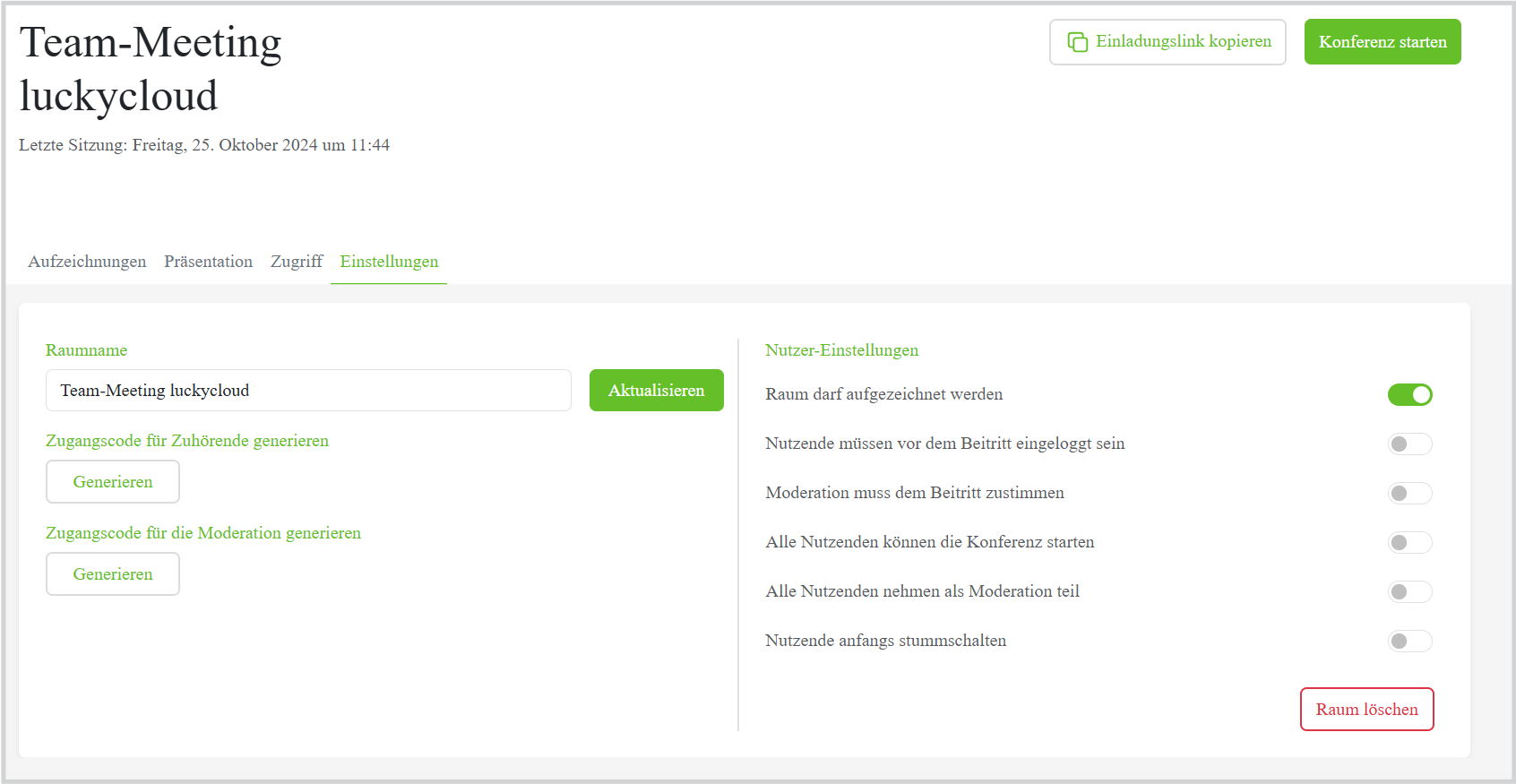Update room name with Aktualisieren
Image resolution: width=1516 pixels, height=784 pixels.
click(657, 391)
